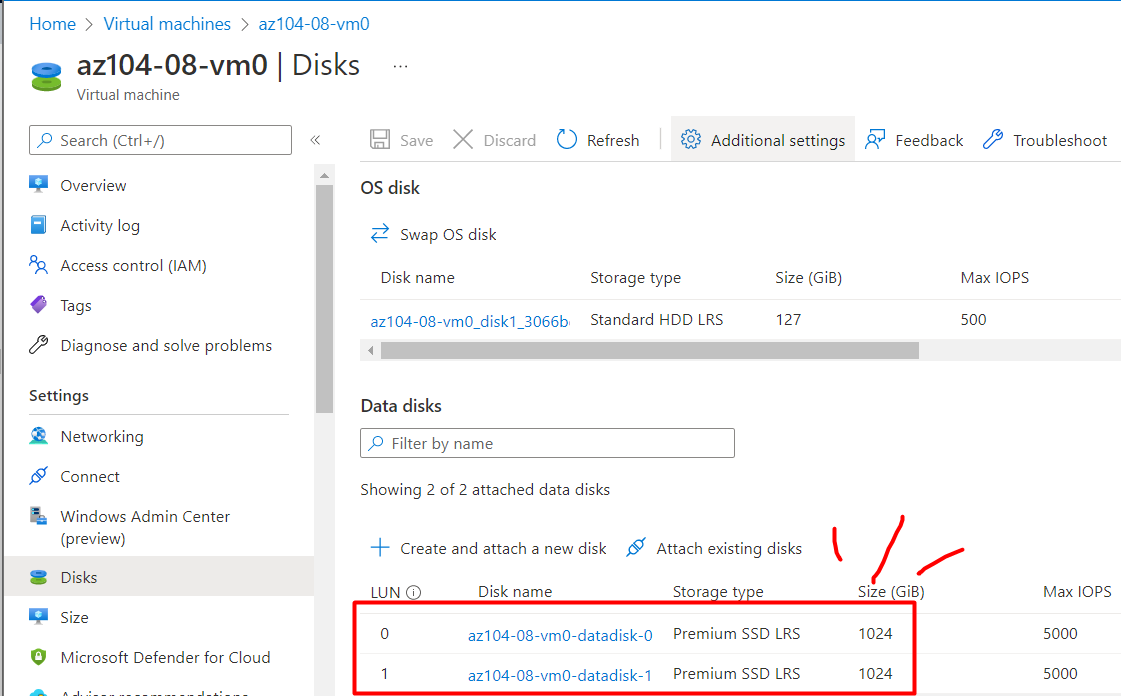This screenshot has width=1121, height=696.
Task: Click the Troubleshoot wrench icon
Action: tap(993, 139)
